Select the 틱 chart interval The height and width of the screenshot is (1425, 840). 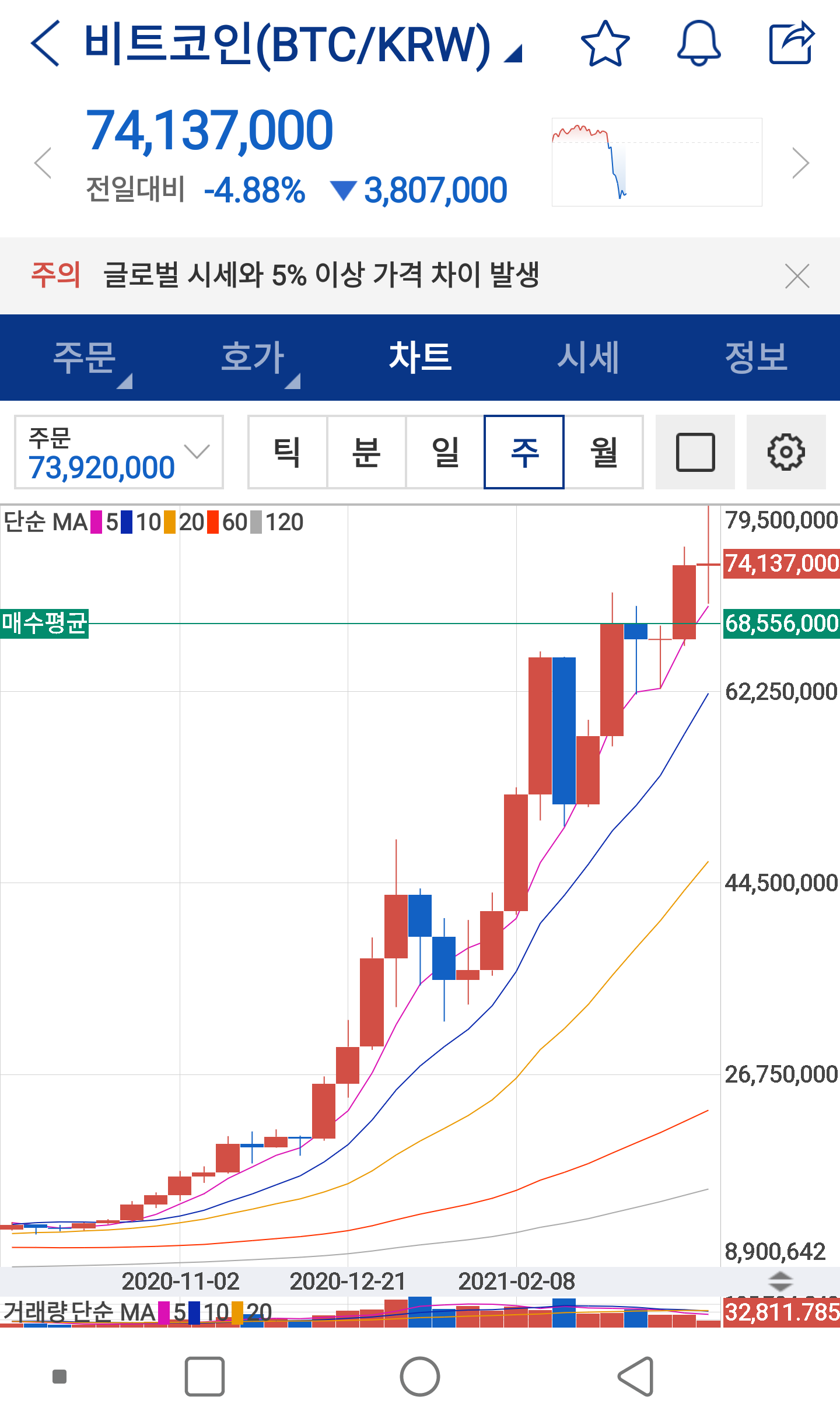coord(287,452)
